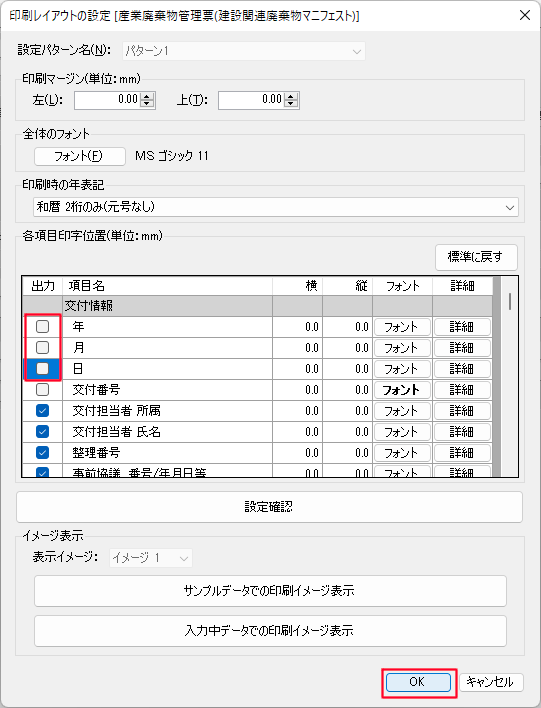
Task: Tick the 月 output checkbox
Action: [x=42, y=348]
